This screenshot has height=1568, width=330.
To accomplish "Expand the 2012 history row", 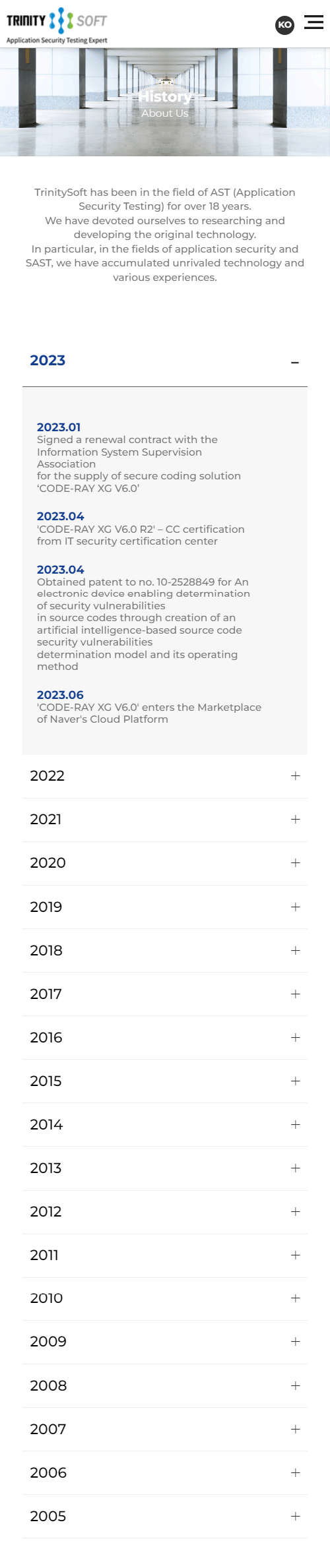I will [x=165, y=1212].
